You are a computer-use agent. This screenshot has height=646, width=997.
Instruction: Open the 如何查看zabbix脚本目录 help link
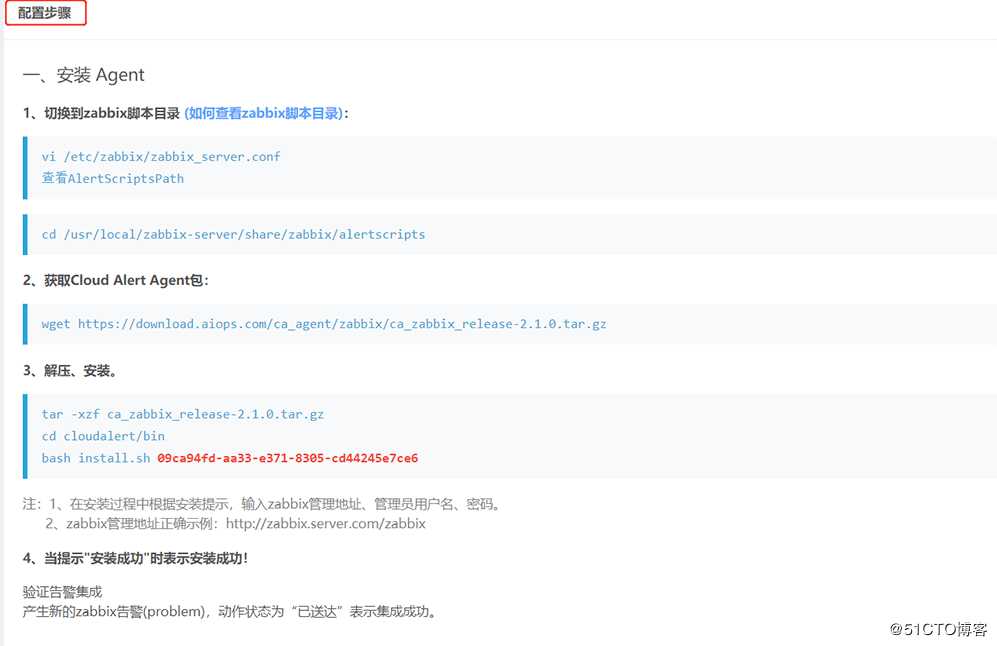click(x=264, y=113)
